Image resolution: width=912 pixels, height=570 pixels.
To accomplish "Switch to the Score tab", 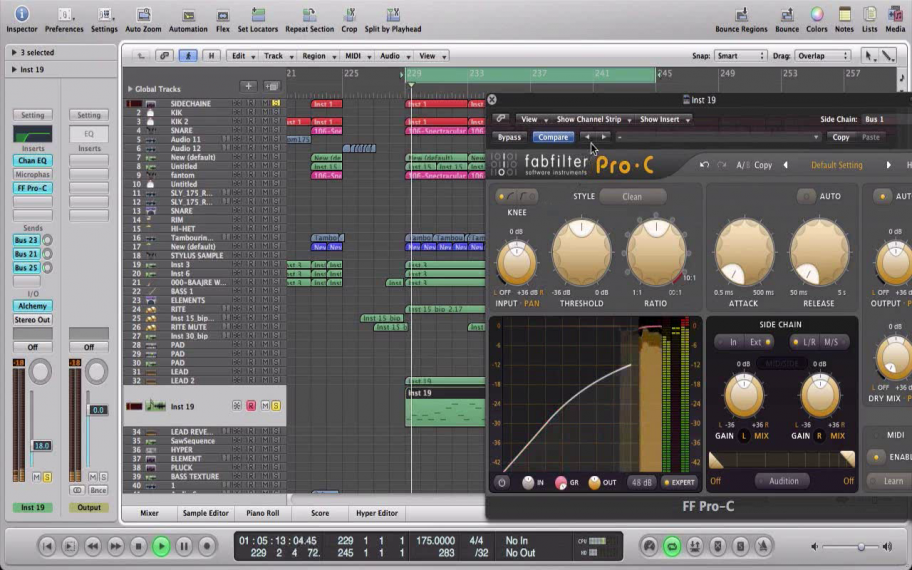I will pyautogui.click(x=320, y=513).
